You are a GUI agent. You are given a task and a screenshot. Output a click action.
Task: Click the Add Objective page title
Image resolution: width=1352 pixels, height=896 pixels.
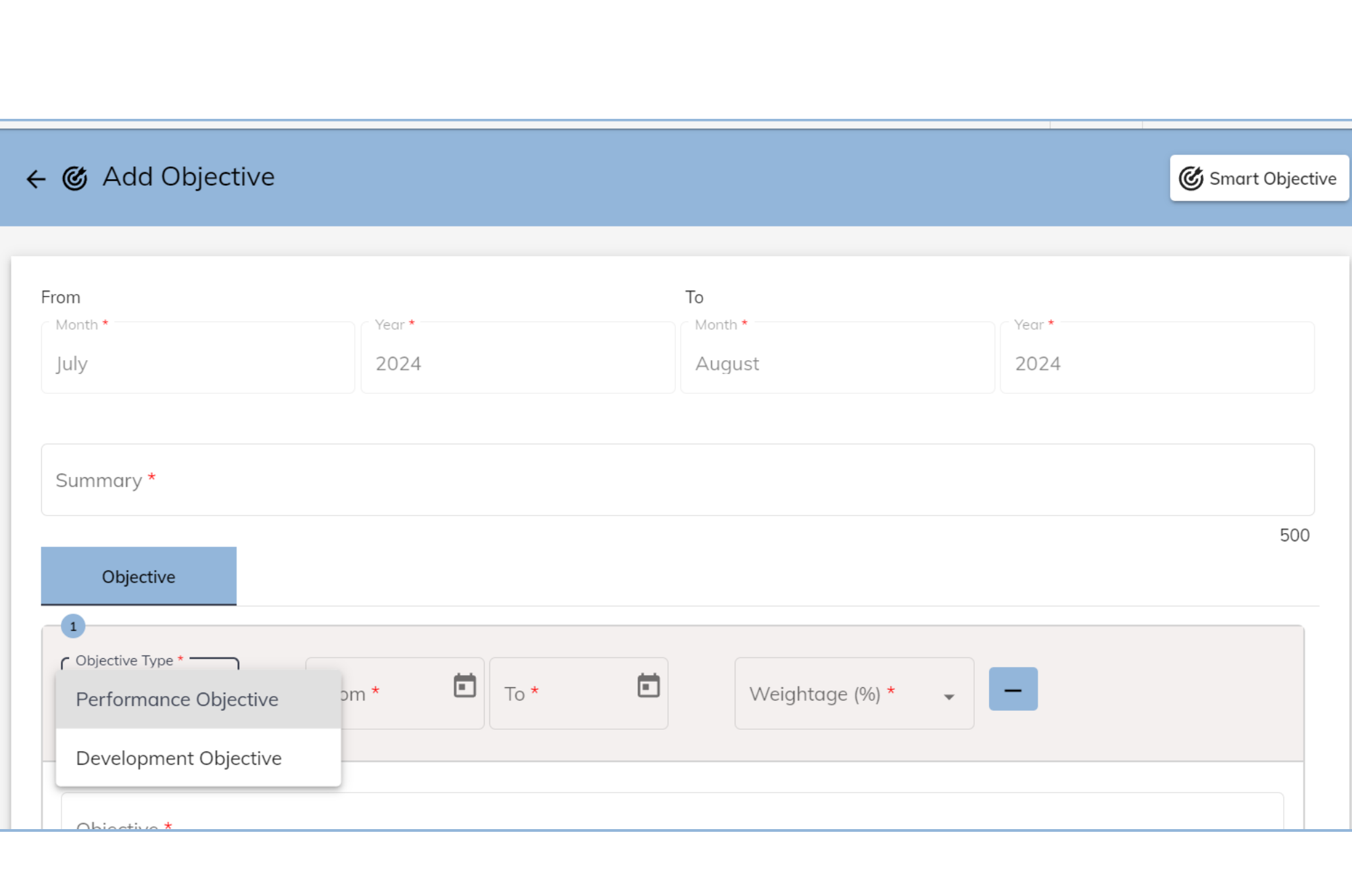pos(189,177)
